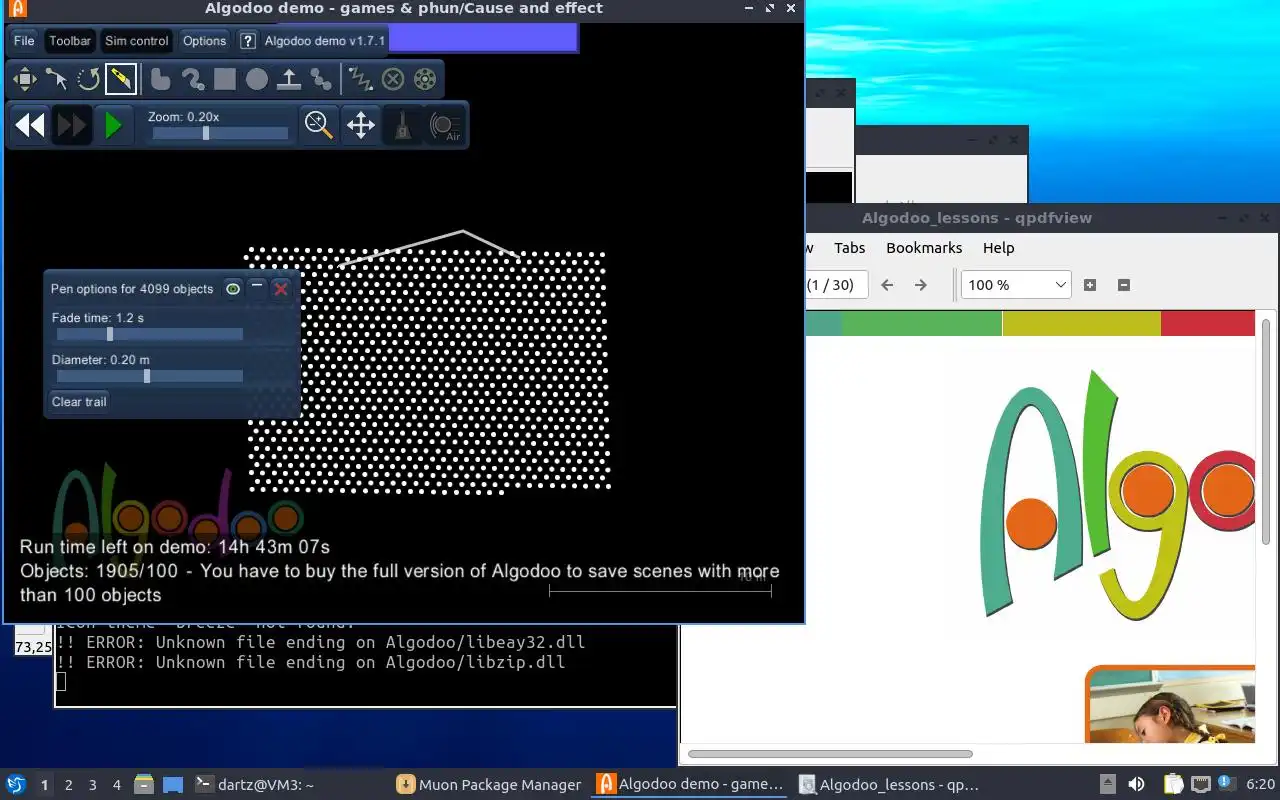Click the Diameter slider
The image size is (1280, 800).
click(x=149, y=376)
